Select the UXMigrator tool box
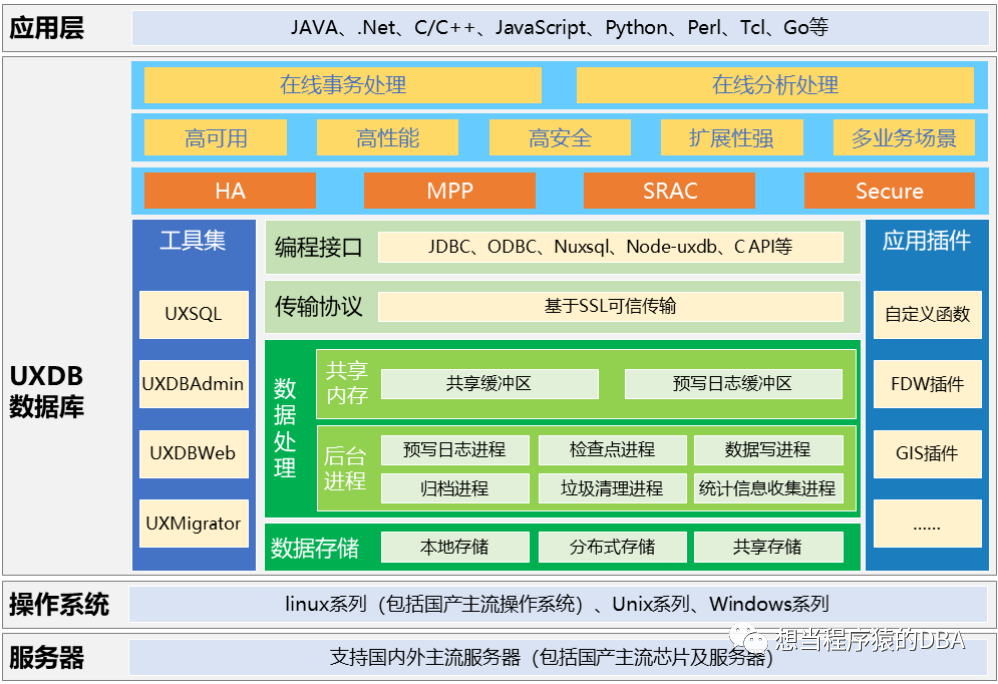This screenshot has width=998, height=684. tap(193, 523)
